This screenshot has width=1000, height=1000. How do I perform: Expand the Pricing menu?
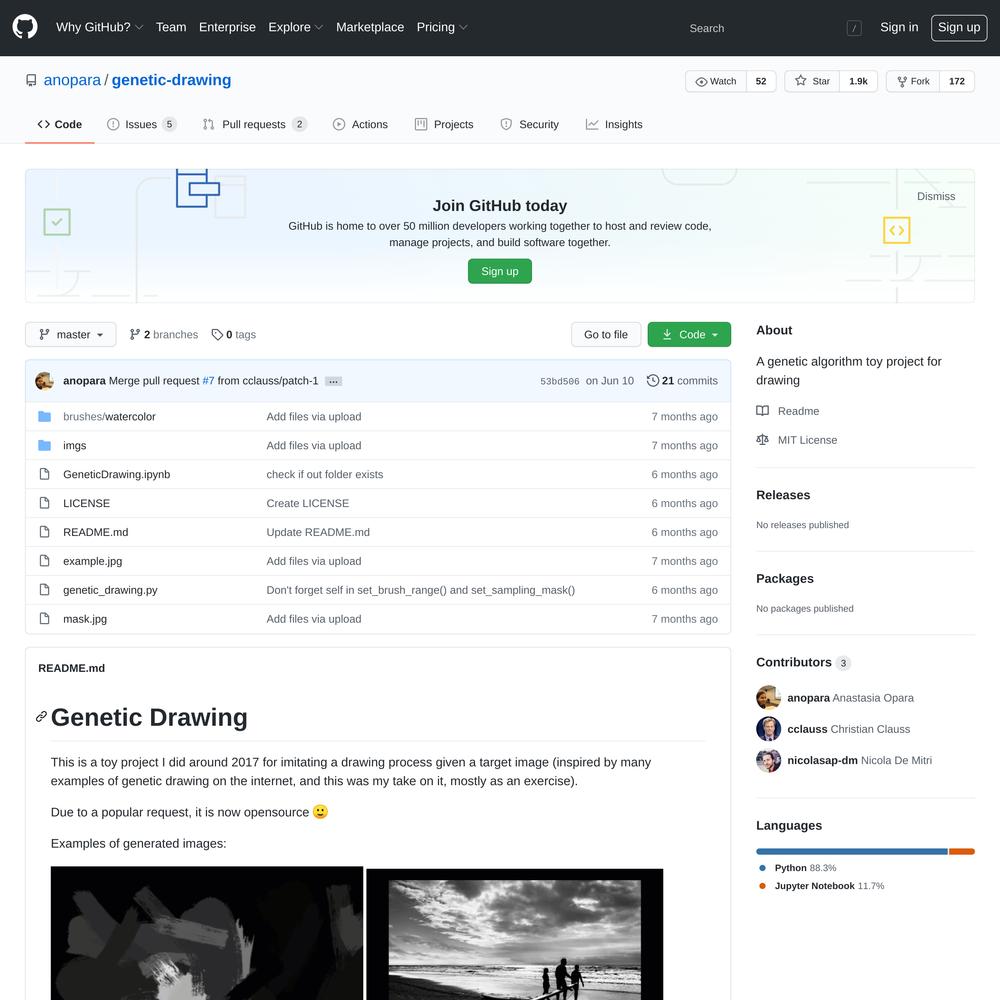pyautogui.click(x=441, y=27)
